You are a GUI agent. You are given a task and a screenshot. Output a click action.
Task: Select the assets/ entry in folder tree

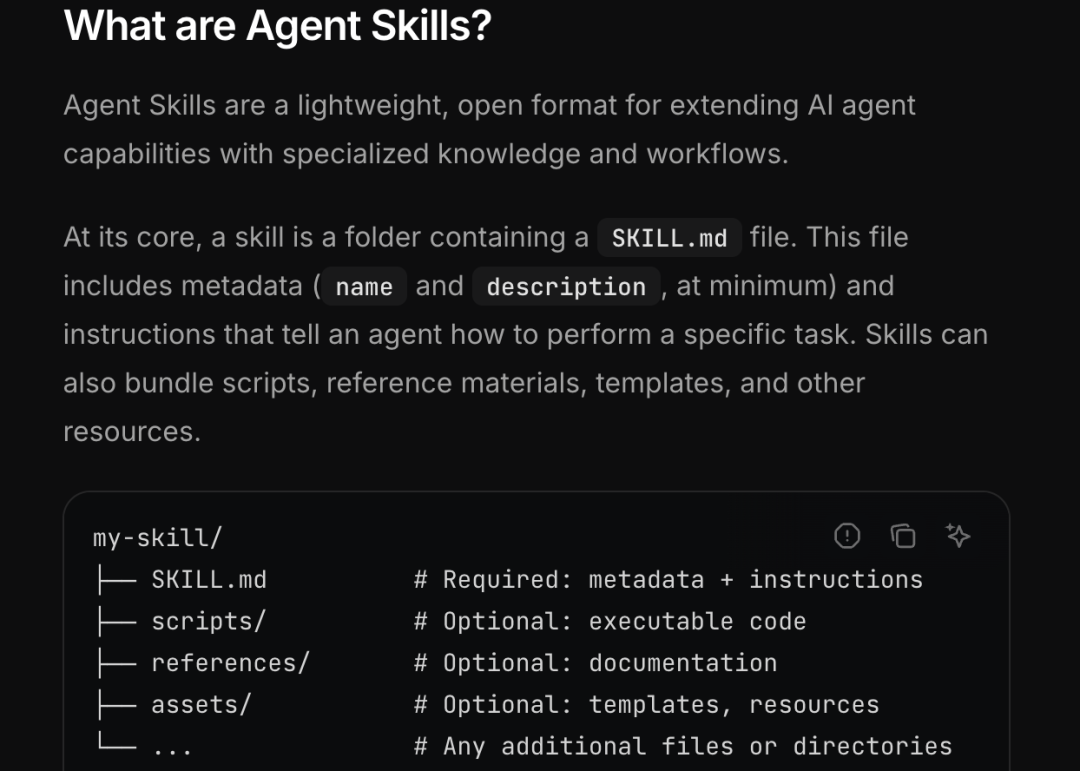click(201, 705)
